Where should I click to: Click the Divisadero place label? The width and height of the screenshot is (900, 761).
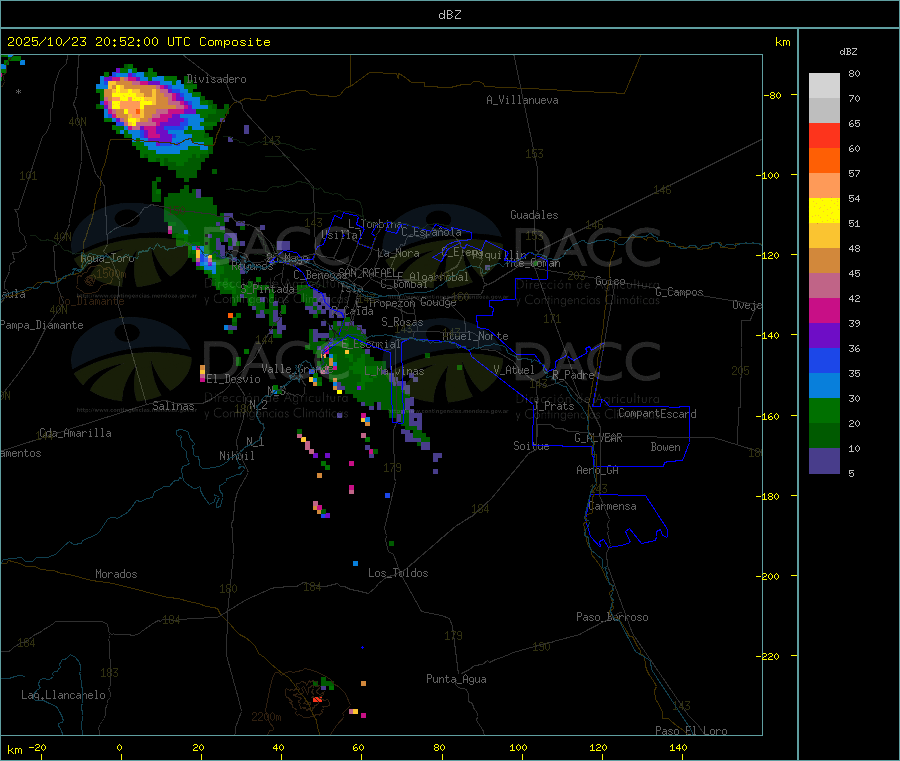coord(216,79)
